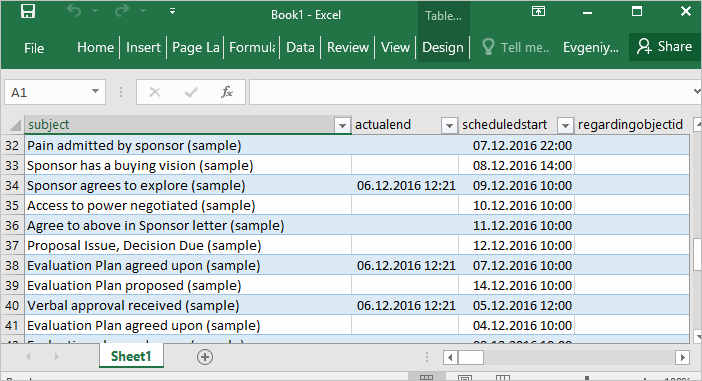Click the Enter checkmark icon in formula bar
This screenshot has height=381, width=702.
pyautogui.click(x=191, y=92)
